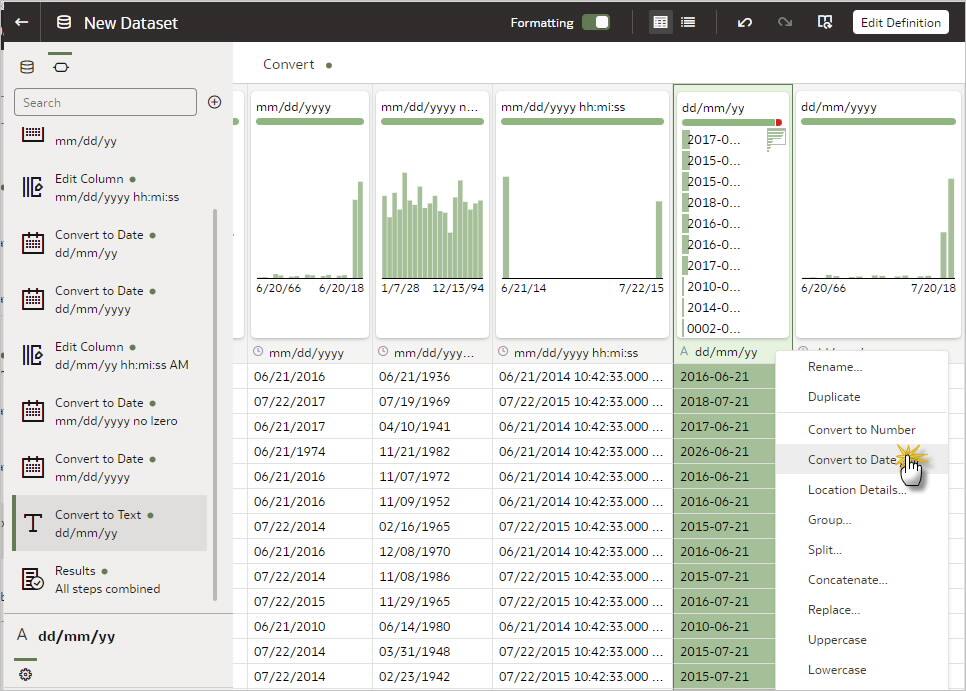The image size is (966, 691).
Task: Open quality insight icon on dd/mm/yy tile
Action: click(776, 140)
